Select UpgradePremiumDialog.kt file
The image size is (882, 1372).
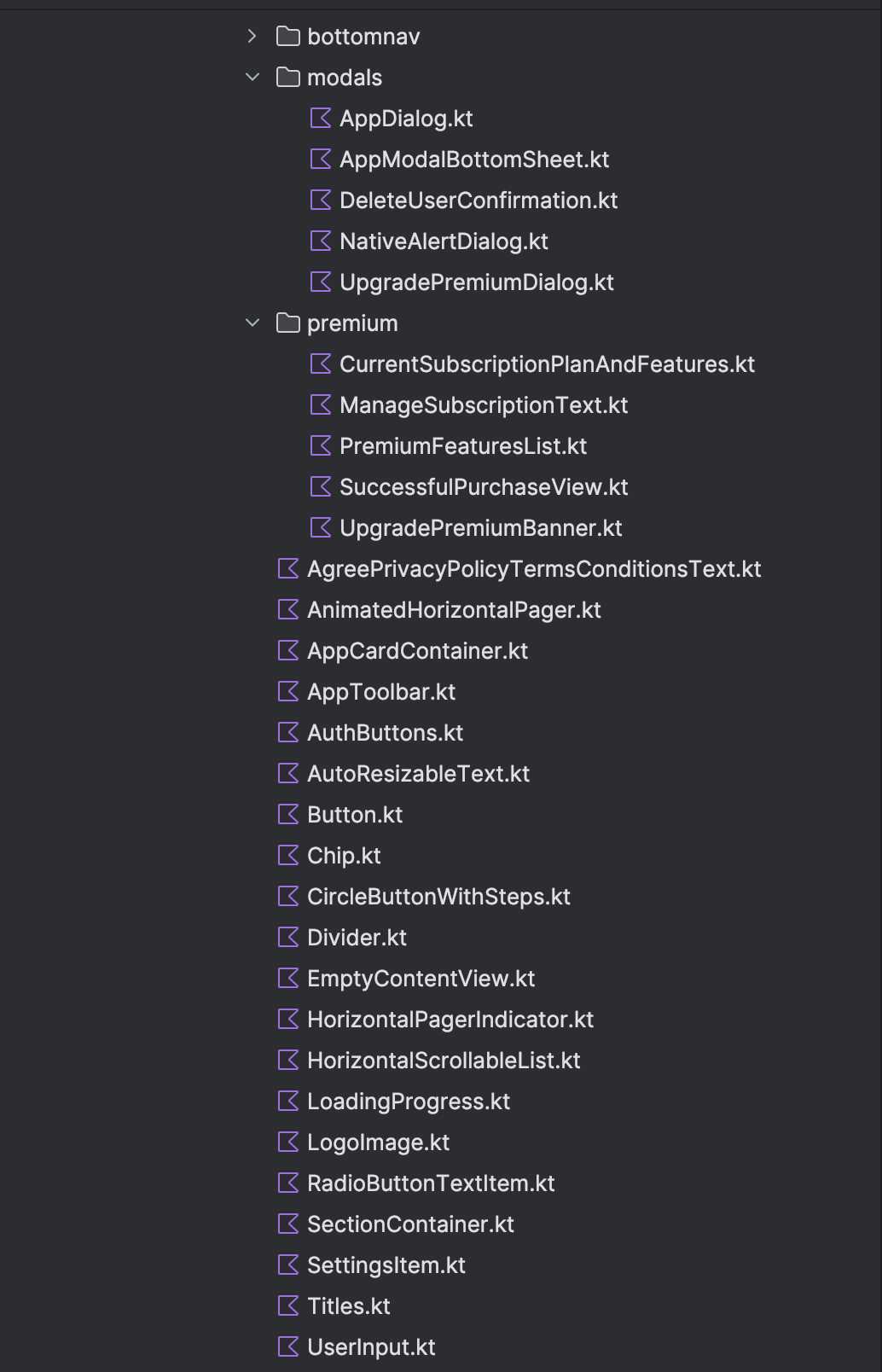click(477, 282)
